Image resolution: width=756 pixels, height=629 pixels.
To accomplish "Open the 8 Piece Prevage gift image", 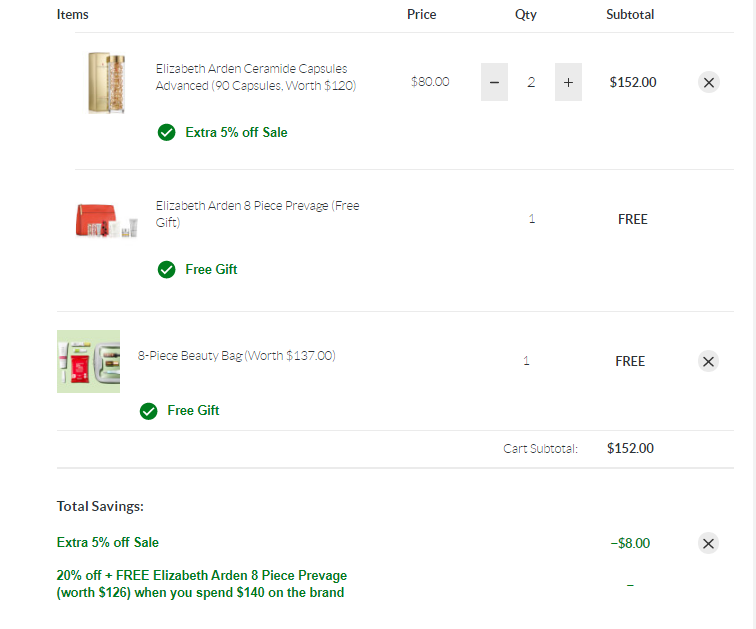I will (107, 220).
